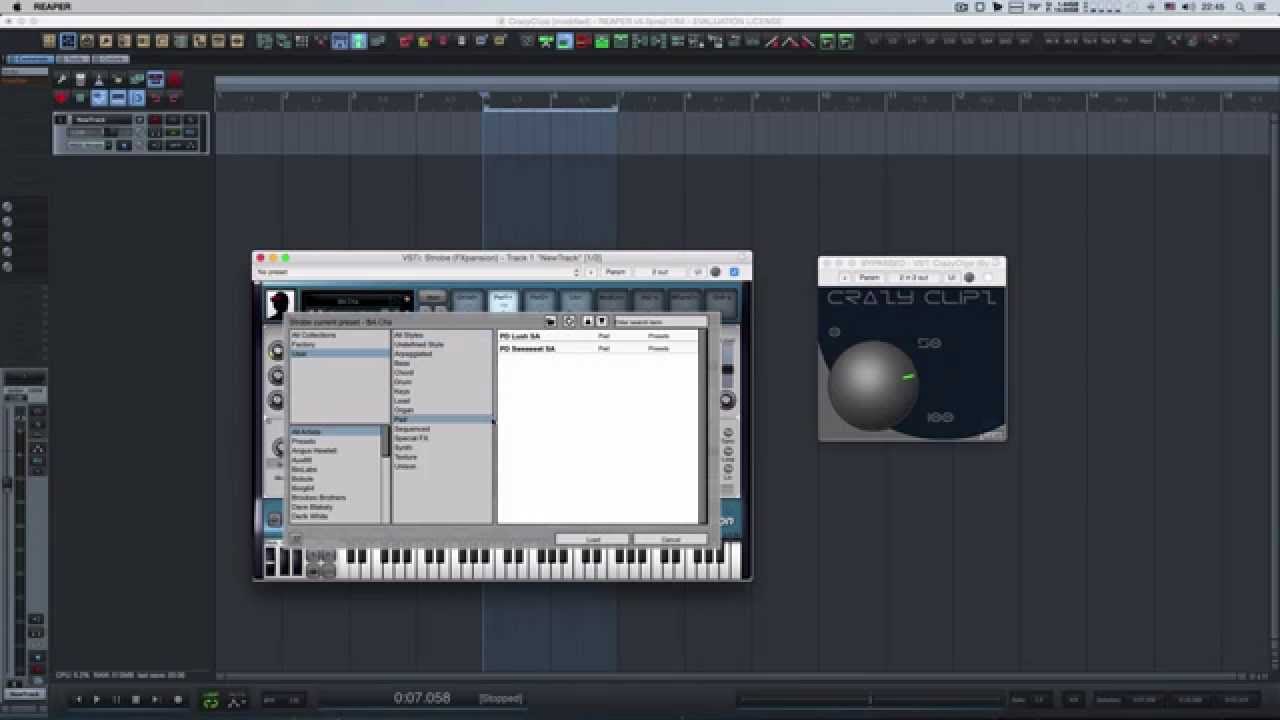Image resolution: width=1280 pixels, height=720 pixels.
Task: Click the wrench icon above the track panel
Action: point(61,79)
